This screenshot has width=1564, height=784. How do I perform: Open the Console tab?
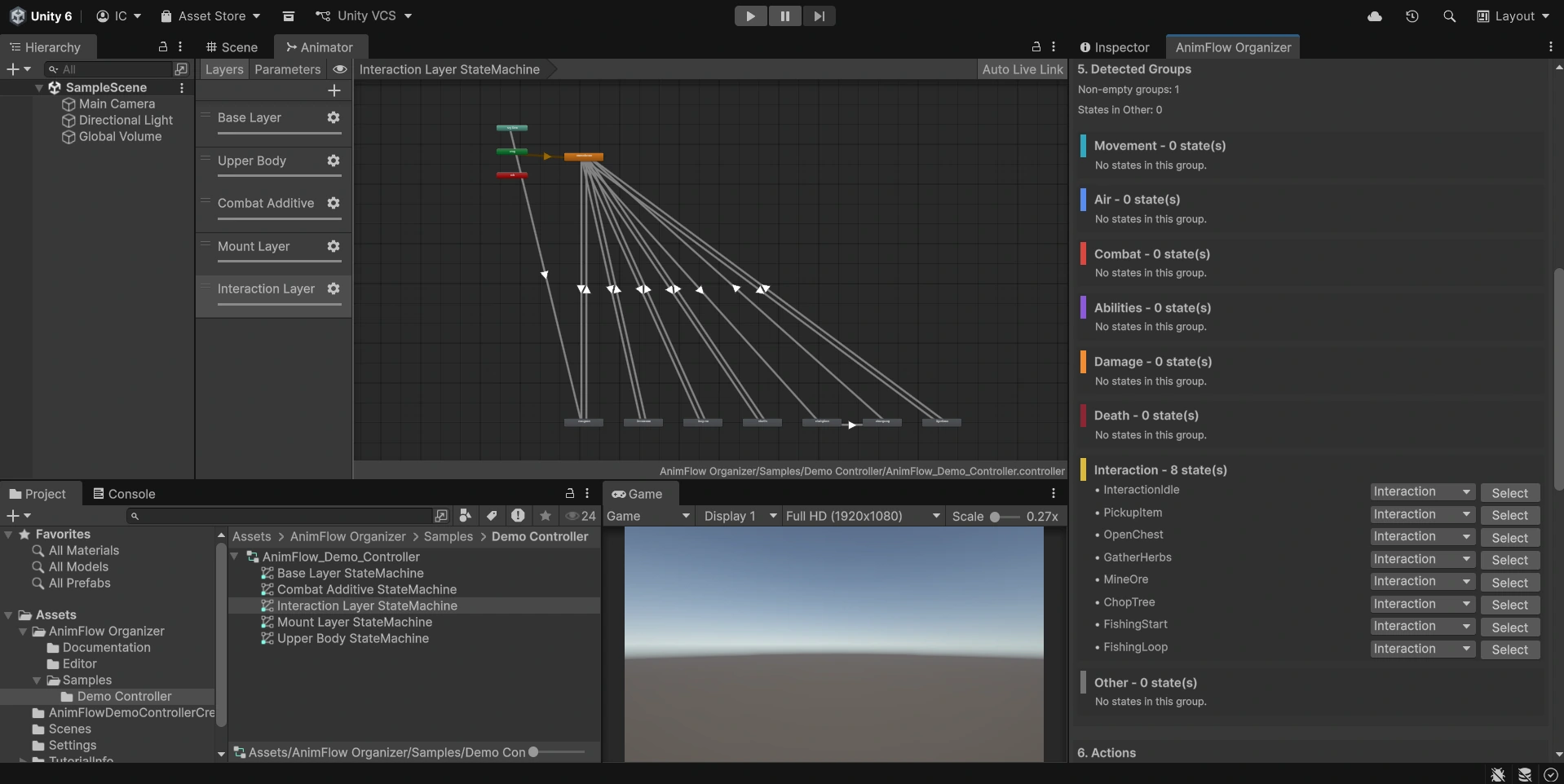click(x=124, y=494)
